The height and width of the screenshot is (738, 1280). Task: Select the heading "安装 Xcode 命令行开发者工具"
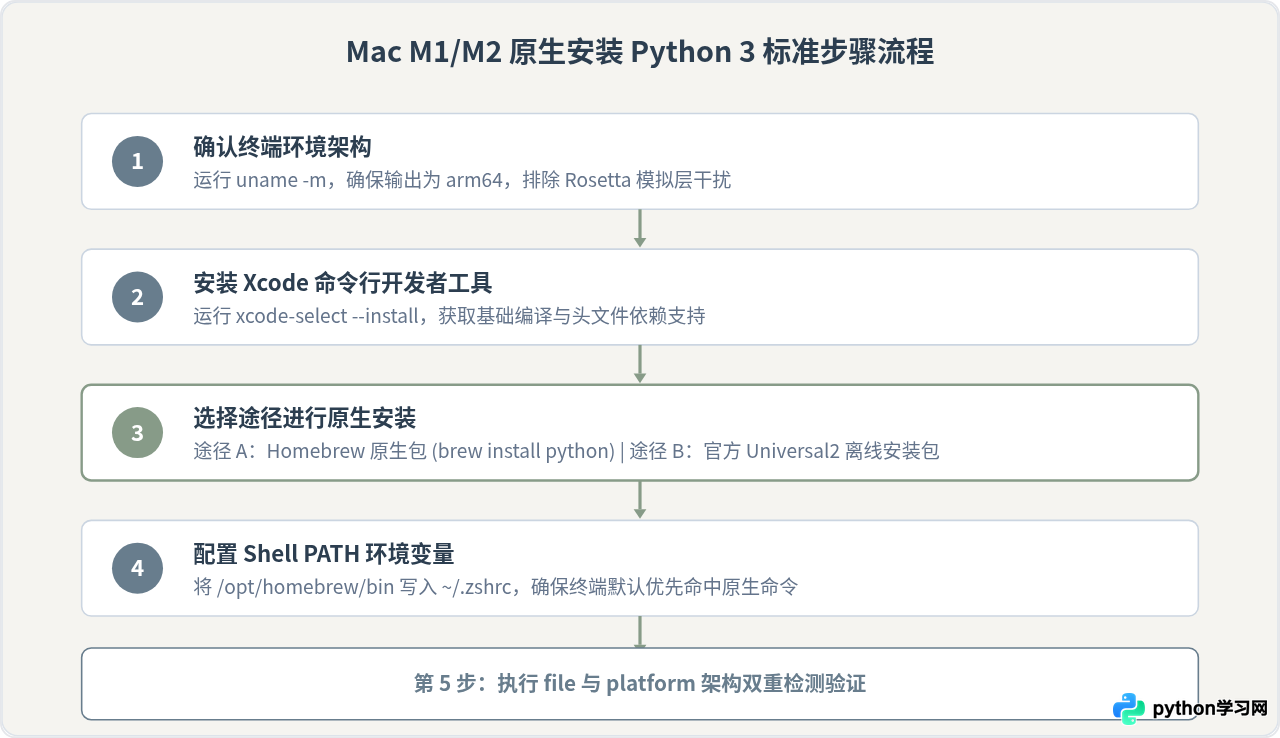pos(343,284)
